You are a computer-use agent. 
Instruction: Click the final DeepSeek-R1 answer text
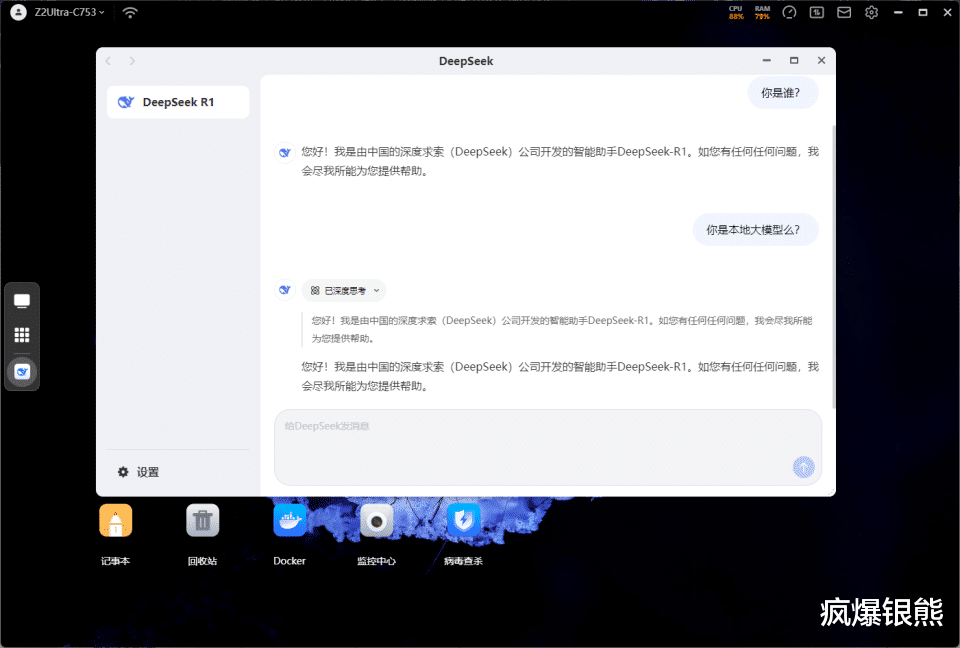tap(560, 376)
